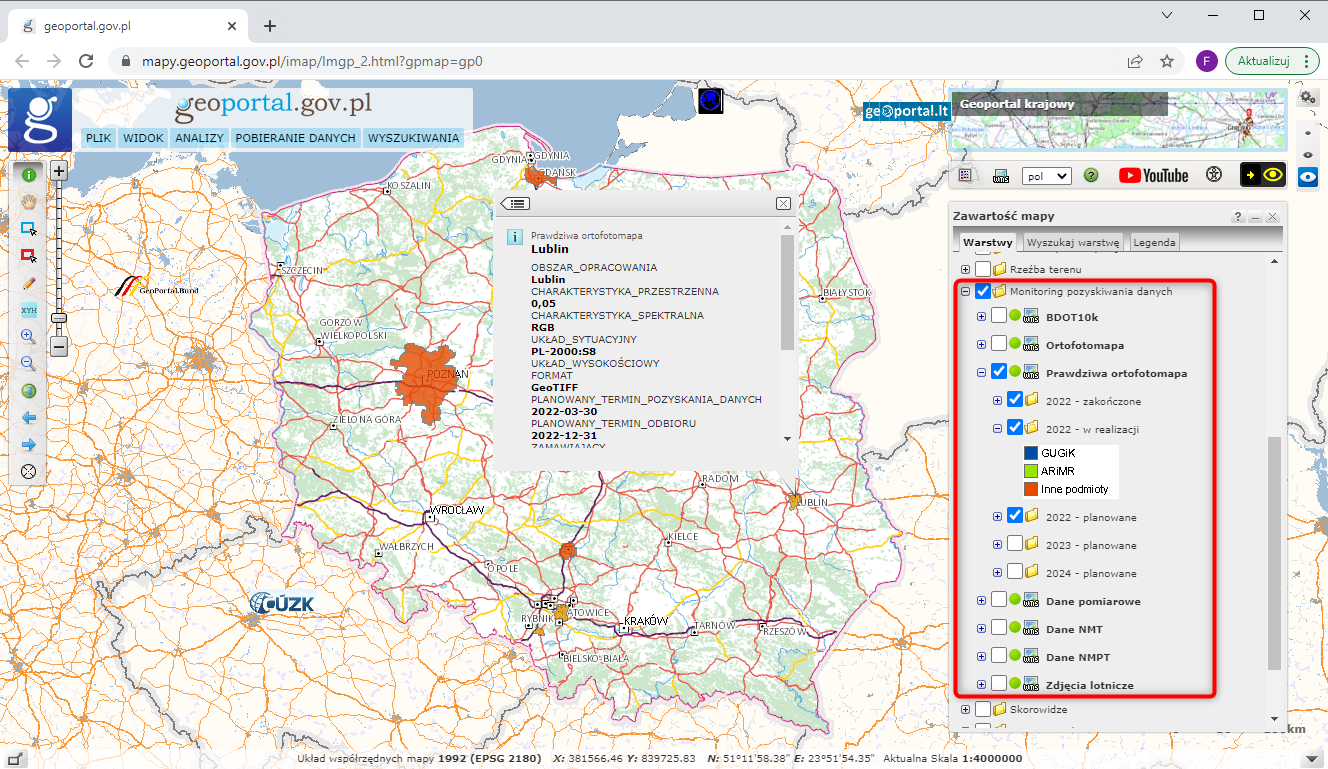This screenshot has height=769, width=1328.
Task: Activate the pan hand tool
Action: coord(28,201)
